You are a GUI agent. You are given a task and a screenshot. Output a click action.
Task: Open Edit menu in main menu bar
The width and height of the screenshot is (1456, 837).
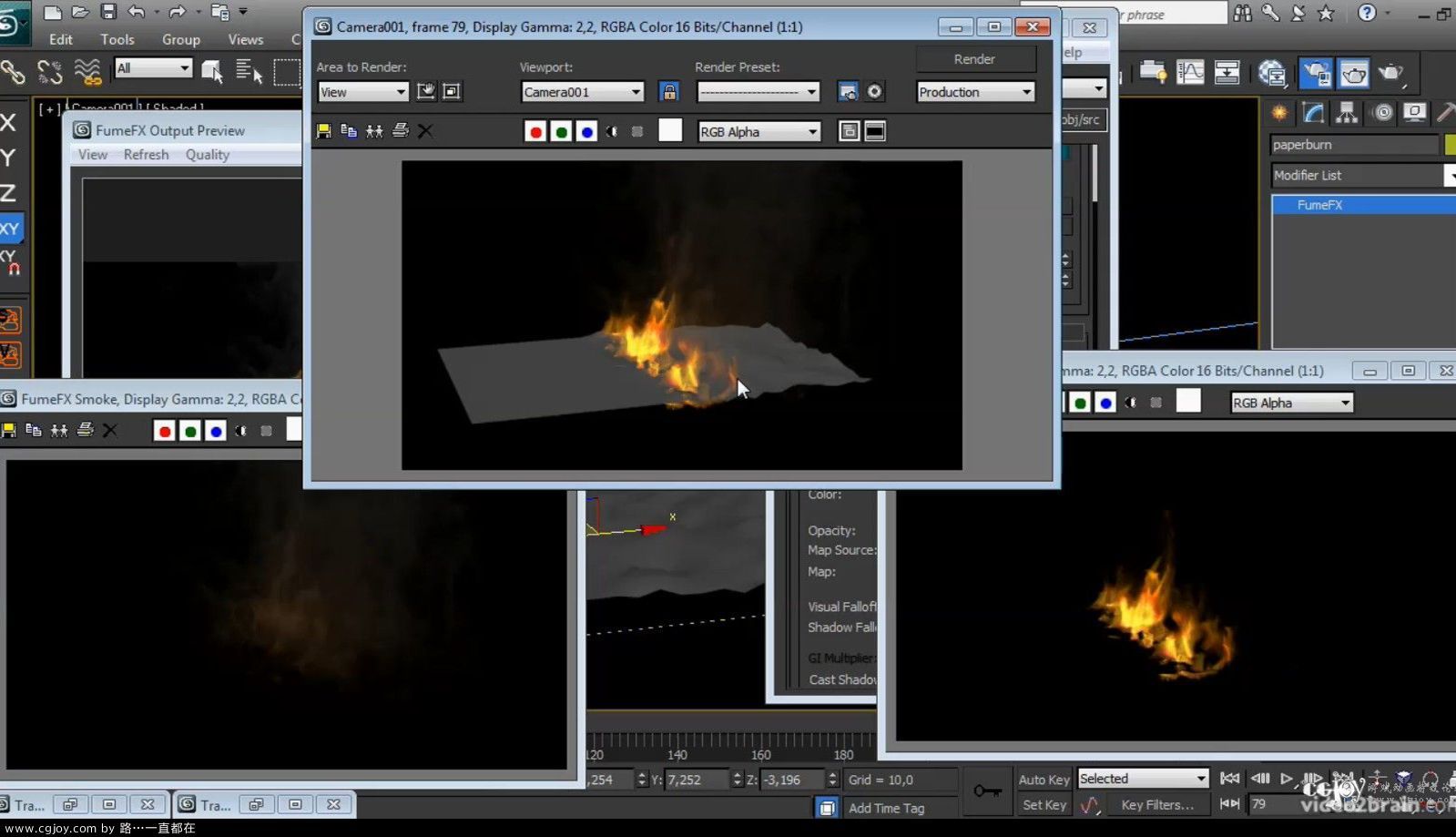[x=61, y=39]
